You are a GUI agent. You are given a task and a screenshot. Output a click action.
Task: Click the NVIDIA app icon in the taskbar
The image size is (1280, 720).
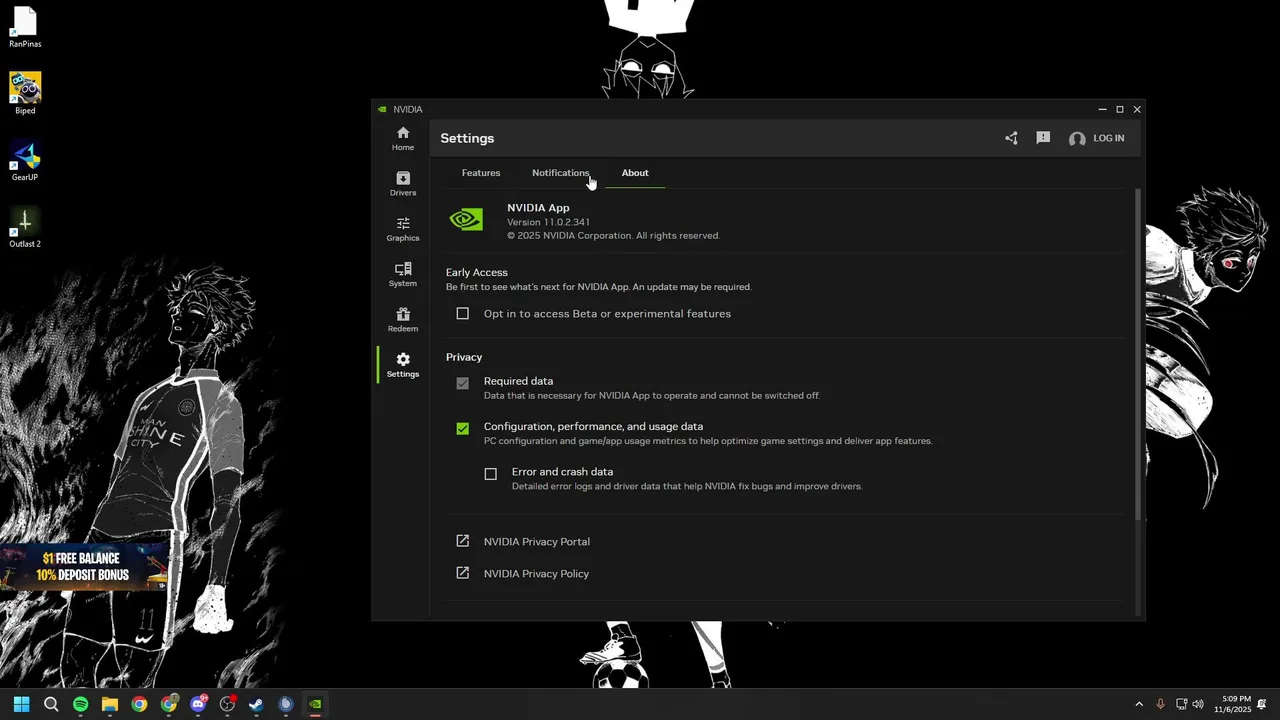[315, 704]
